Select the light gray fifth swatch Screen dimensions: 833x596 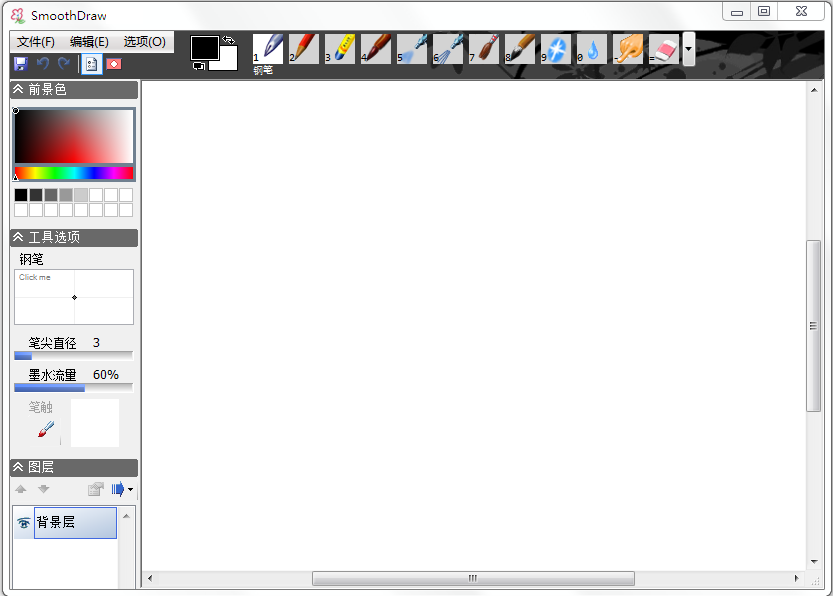81,195
